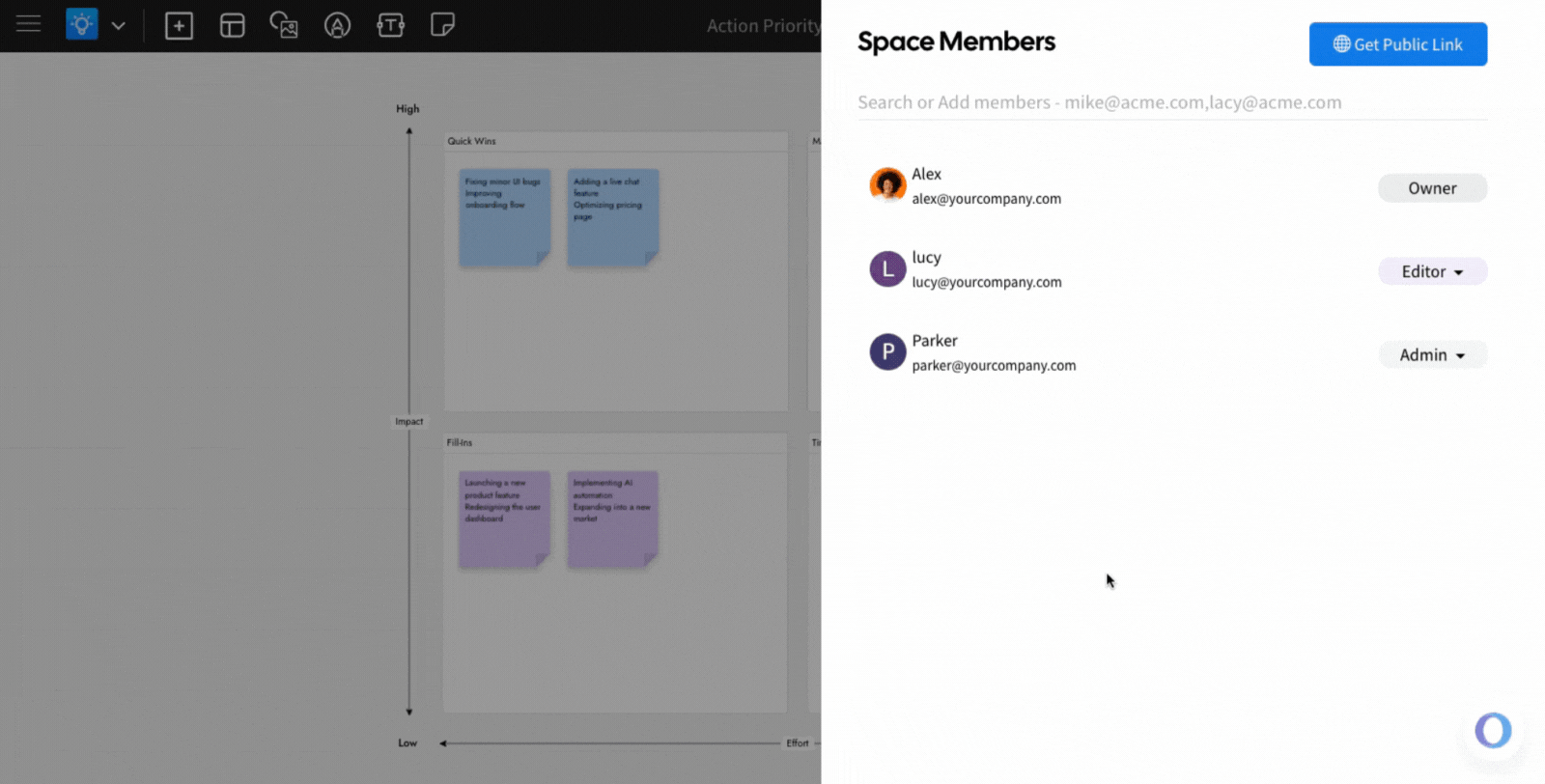Click Parker's P avatar
The image size is (1545, 784).
coord(887,352)
